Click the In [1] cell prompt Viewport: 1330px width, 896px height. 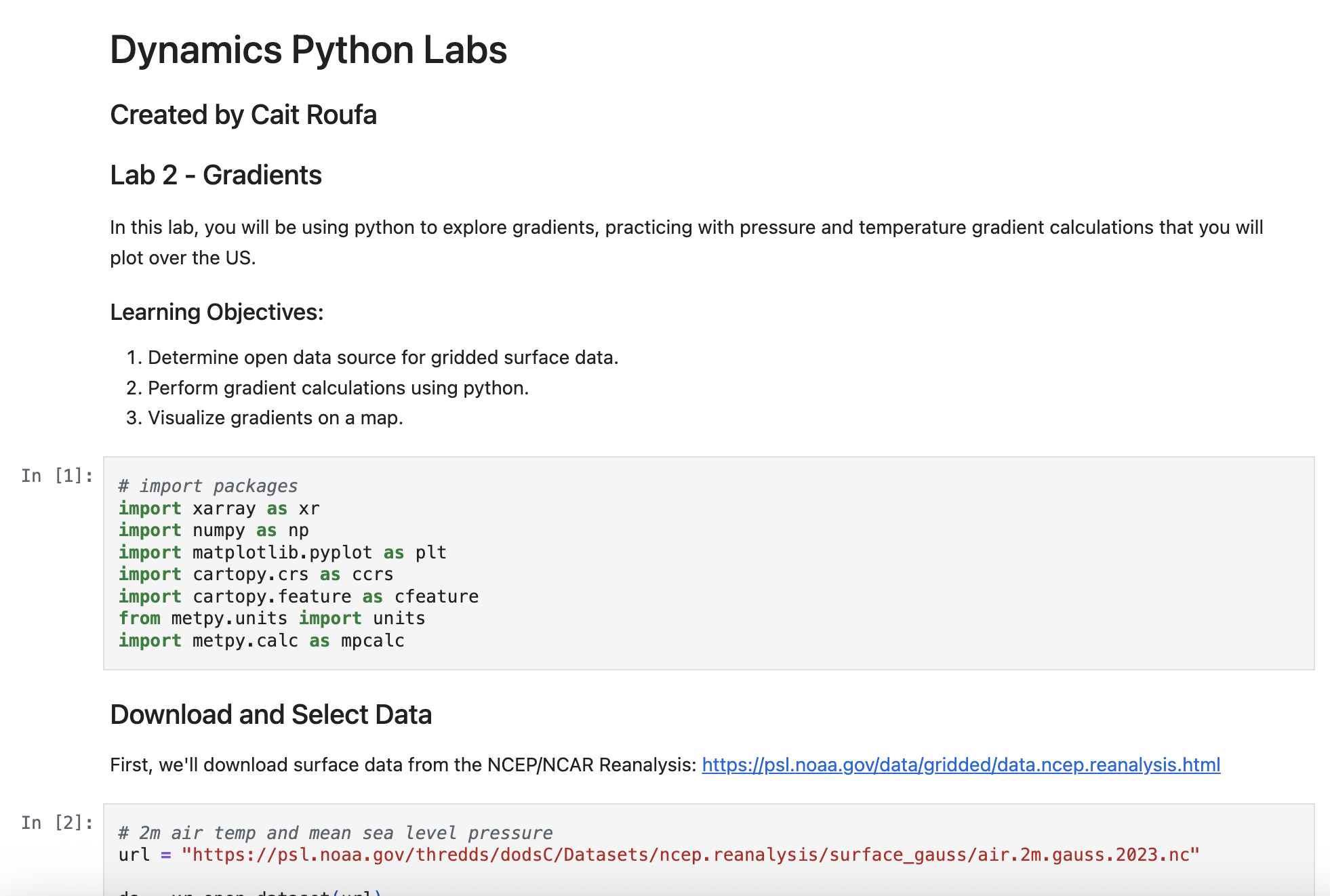[x=57, y=476]
